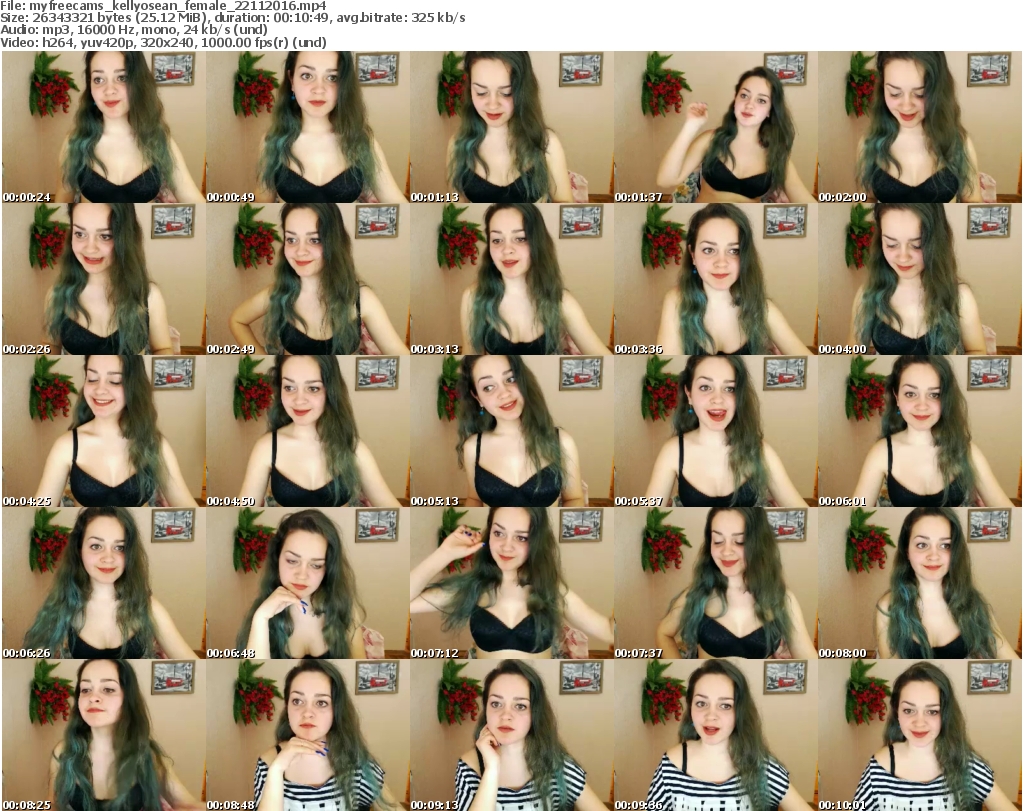This screenshot has width=1024, height=811.
Task: Select the thumbnail frame stamped 00:01:37
Action: (x=715, y=127)
